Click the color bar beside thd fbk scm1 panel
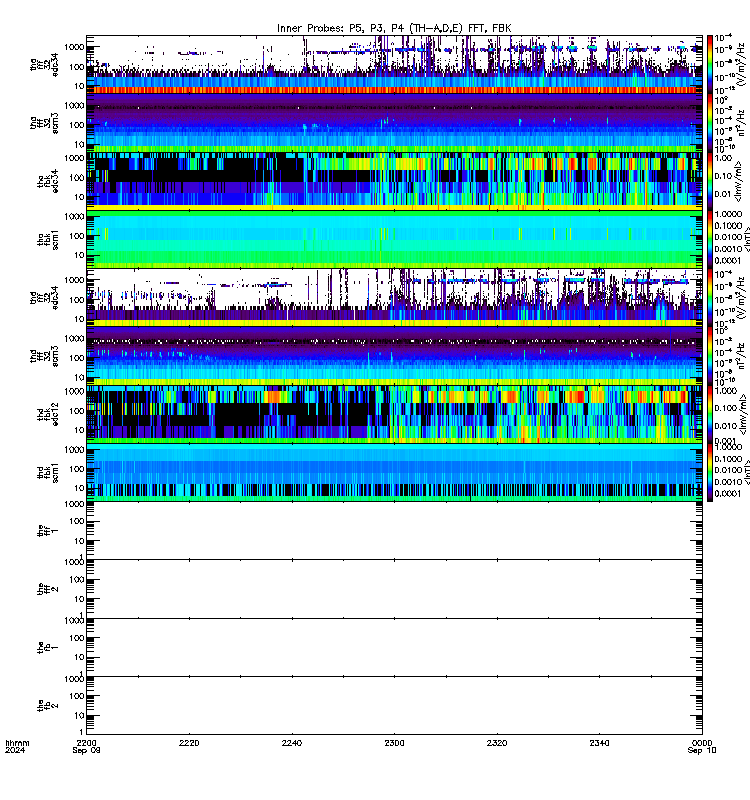The height and width of the screenshot is (800, 750). (710, 472)
